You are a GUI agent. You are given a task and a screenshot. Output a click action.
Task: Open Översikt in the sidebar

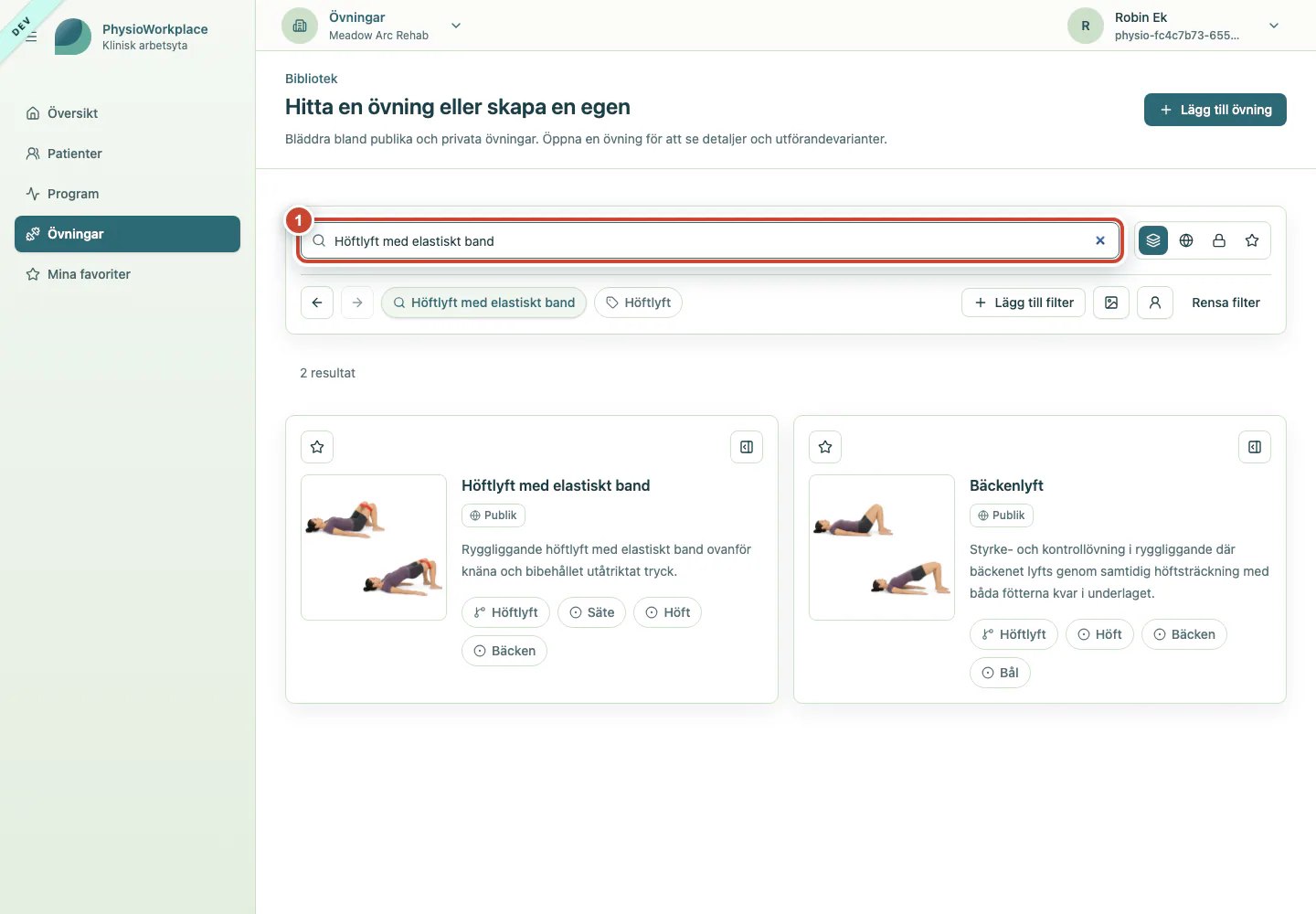[x=127, y=113]
